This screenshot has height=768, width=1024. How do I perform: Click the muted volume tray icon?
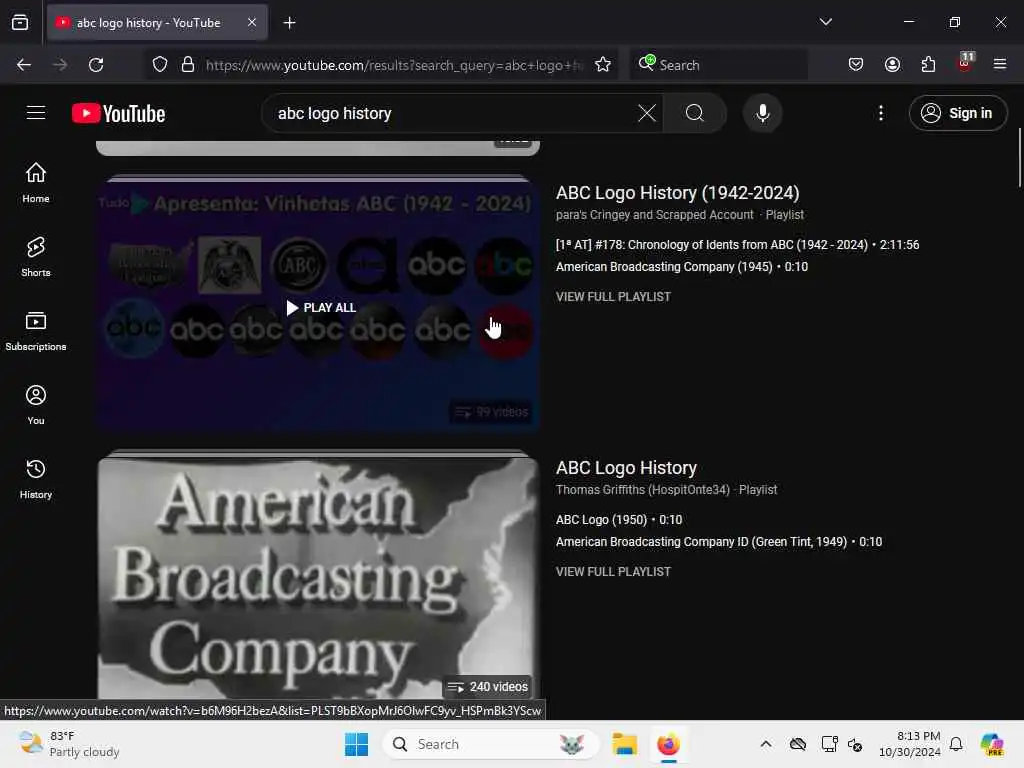[855, 744]
